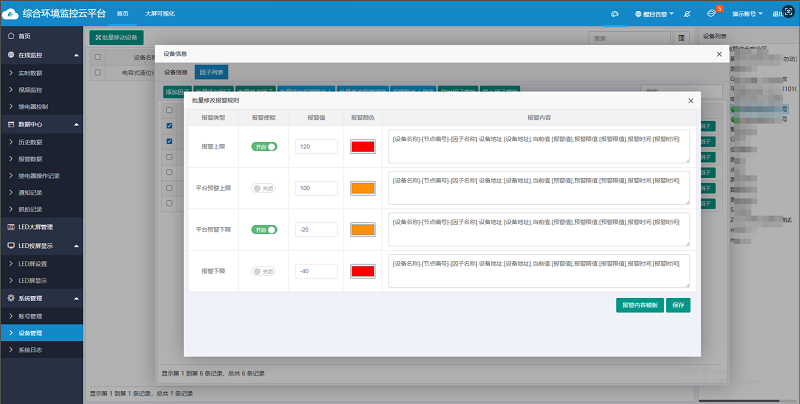Viewport: 800px width, 404px height.
Task: Click the 保存 save button
Action: coord(679,305)
